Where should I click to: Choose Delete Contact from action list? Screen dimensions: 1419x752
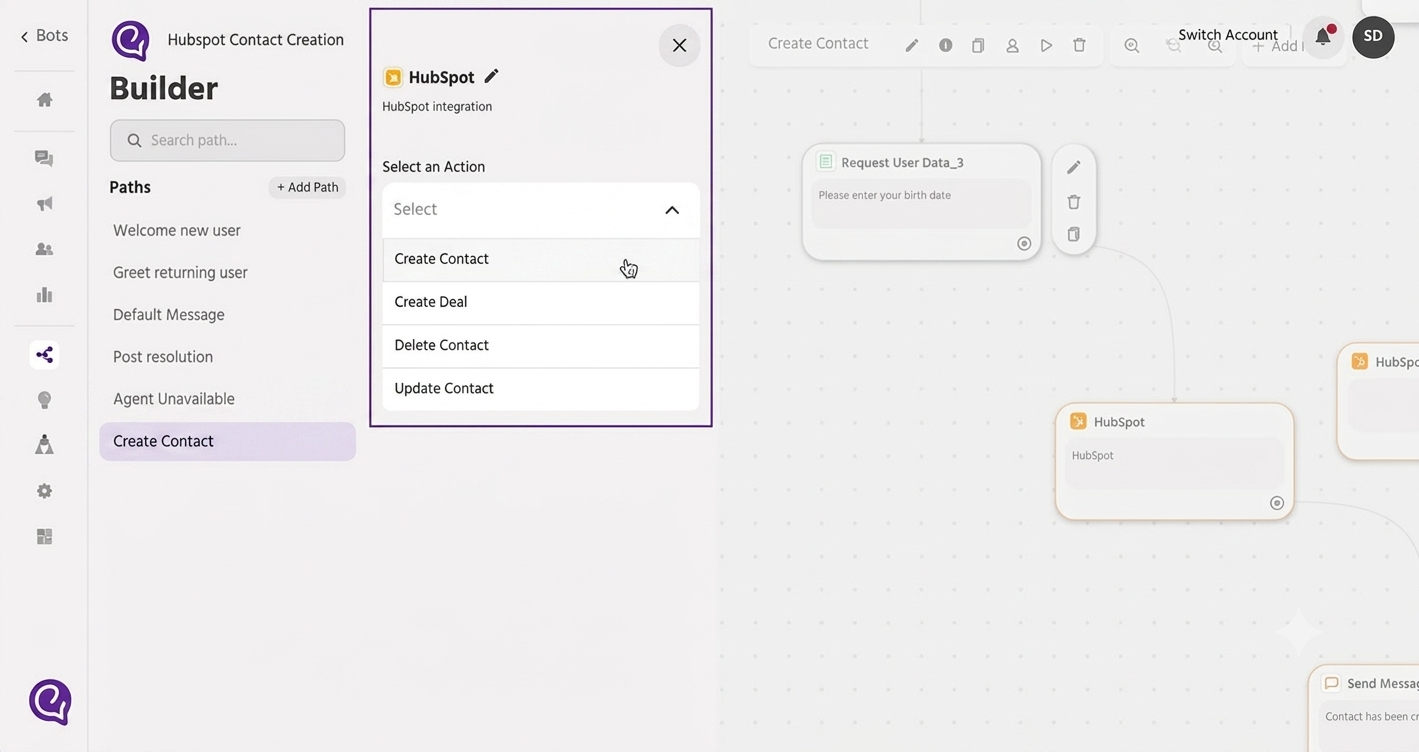coord(540,345)
